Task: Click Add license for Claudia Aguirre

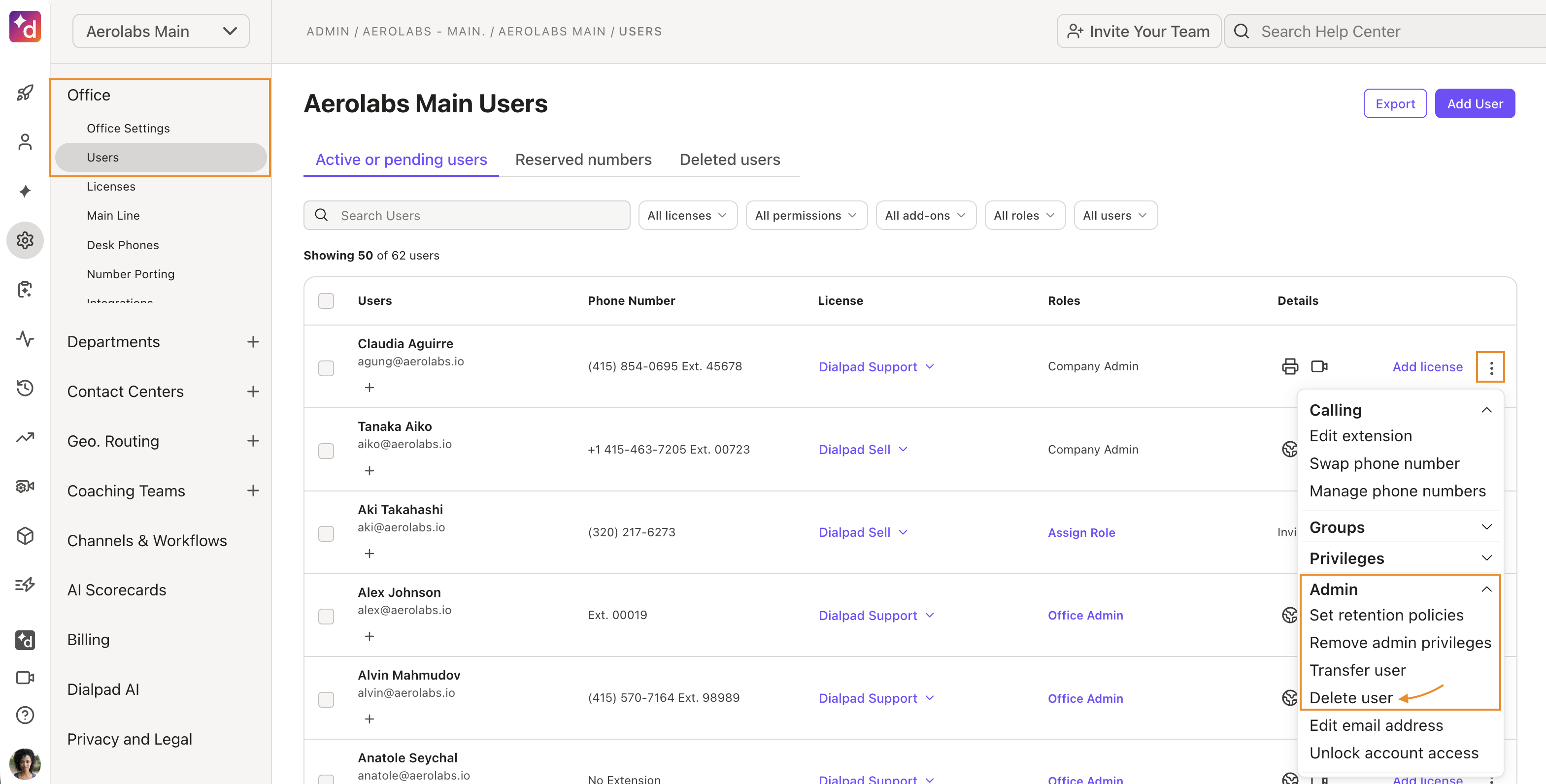Action: 1427,366
